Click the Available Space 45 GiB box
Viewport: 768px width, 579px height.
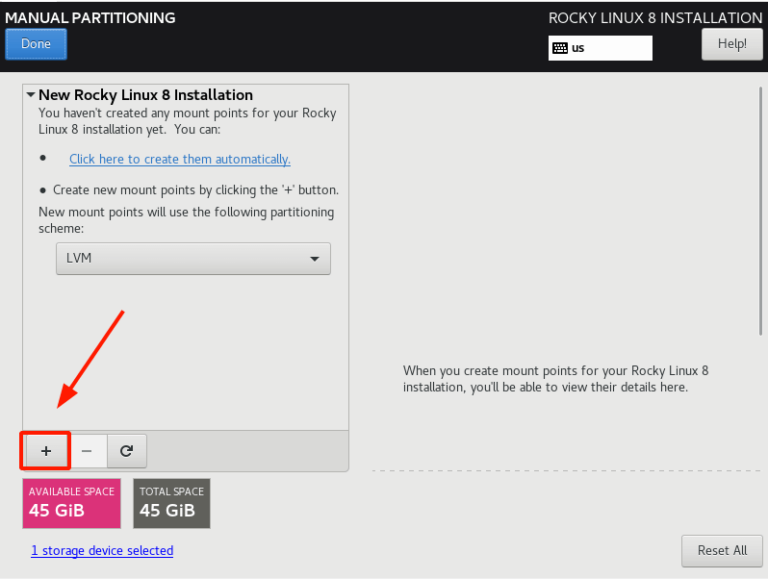tap(72, 503)
